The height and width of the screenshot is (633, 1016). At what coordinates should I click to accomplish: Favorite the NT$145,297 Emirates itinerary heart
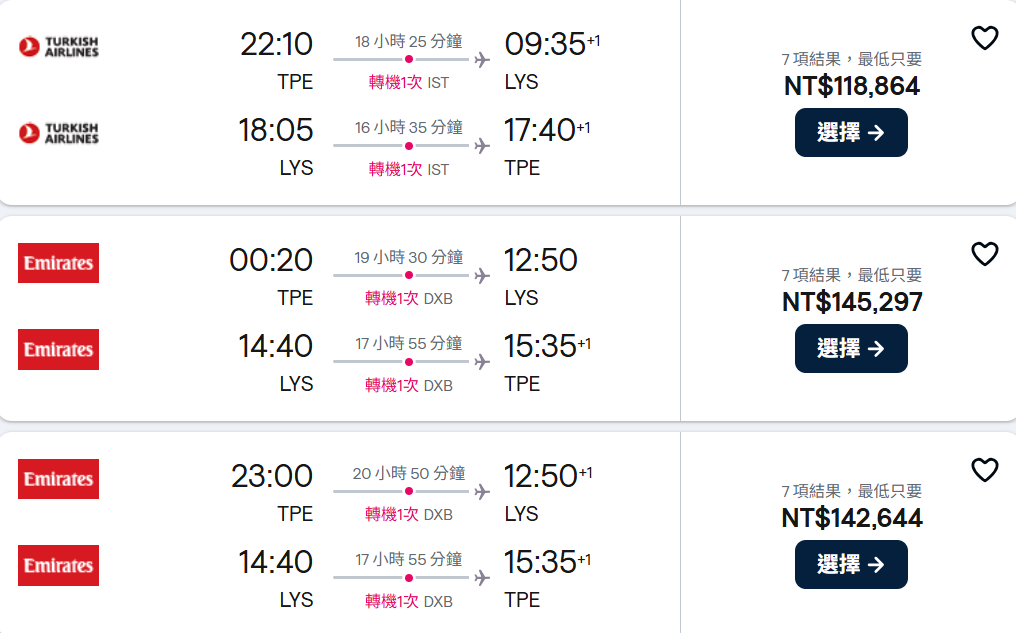tap(985, 255)
